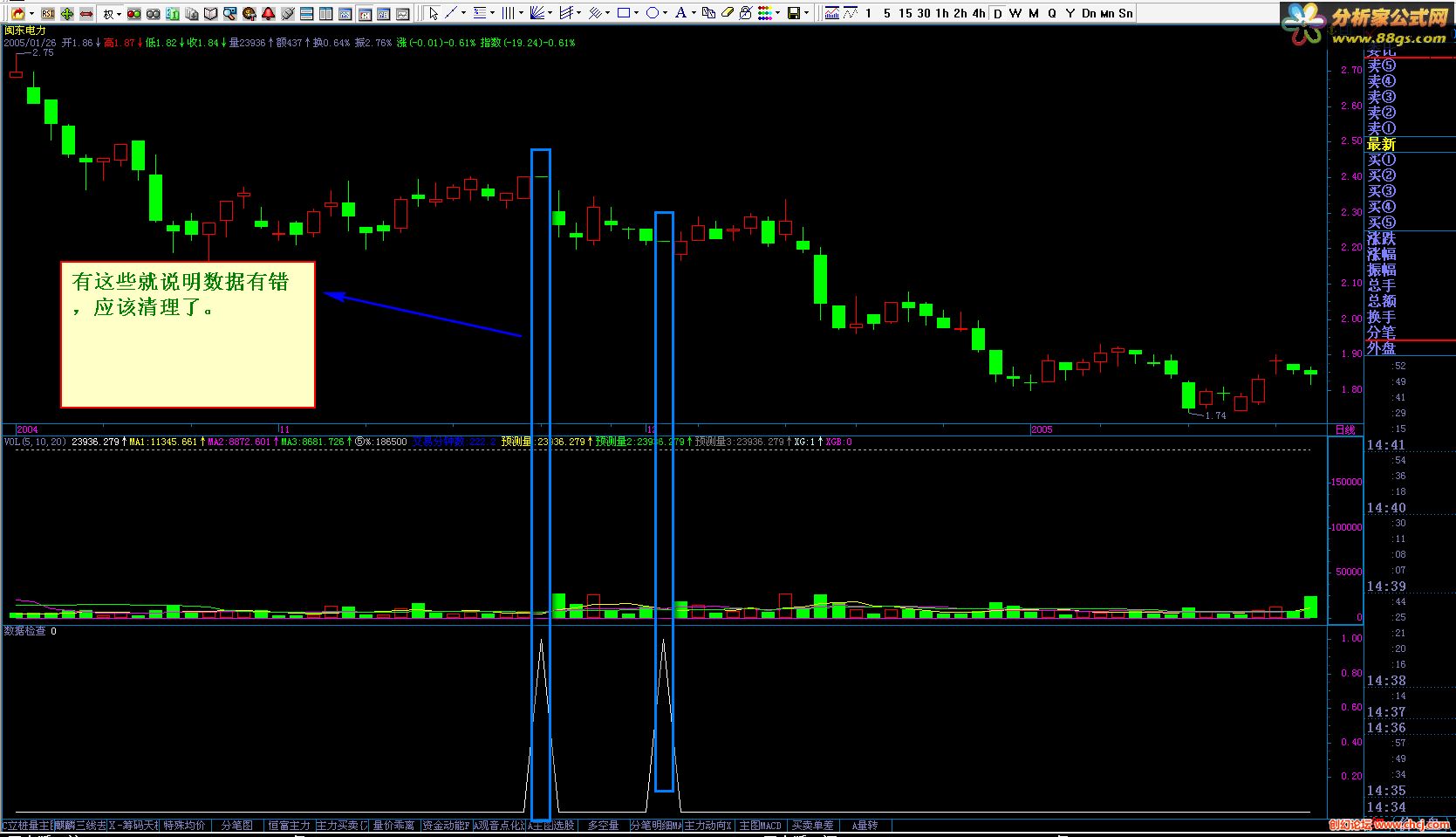This screenshot has width=1456, height=837.
Task: Switch to 4h period
Action: tap(979, 13)
